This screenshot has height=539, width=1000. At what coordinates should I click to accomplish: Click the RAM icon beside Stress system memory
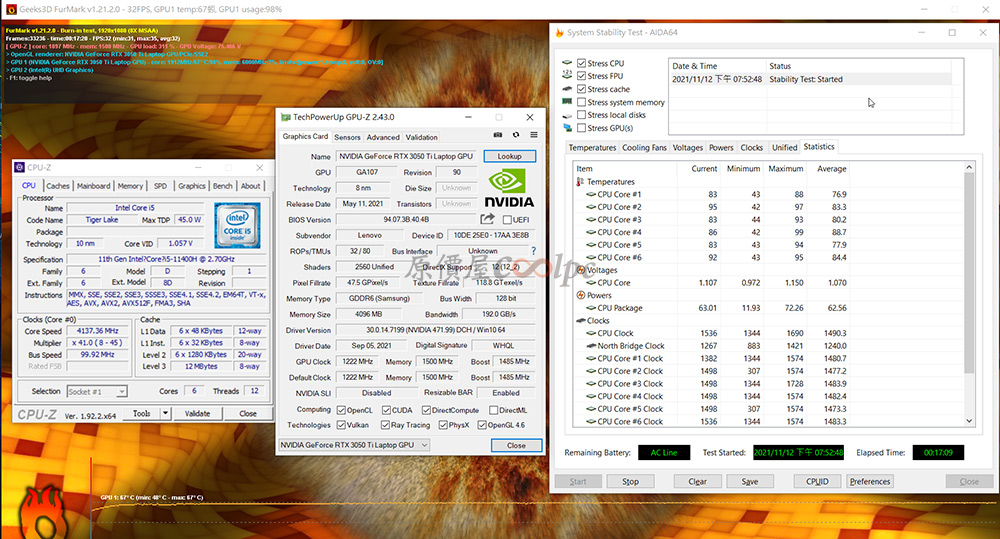567,102
